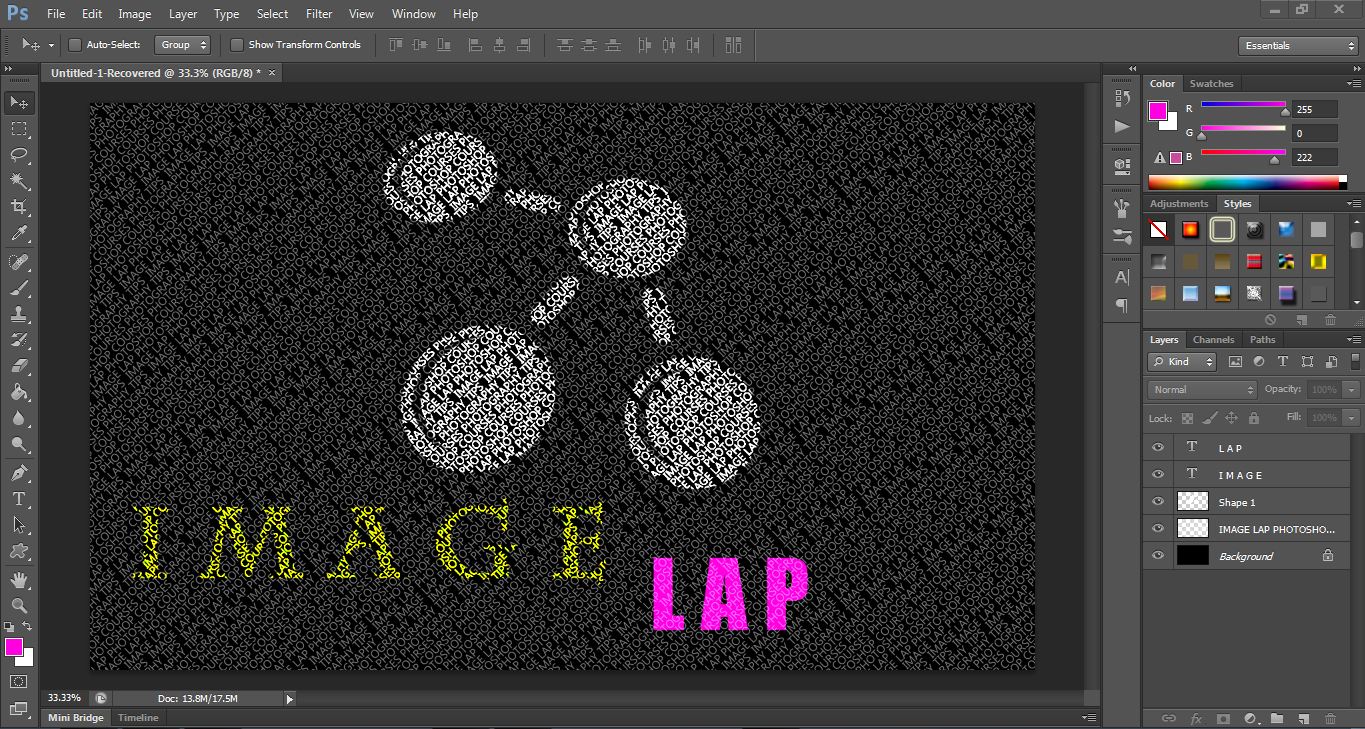Close the Untitled-1-Recovered document tab

[271, 73]
